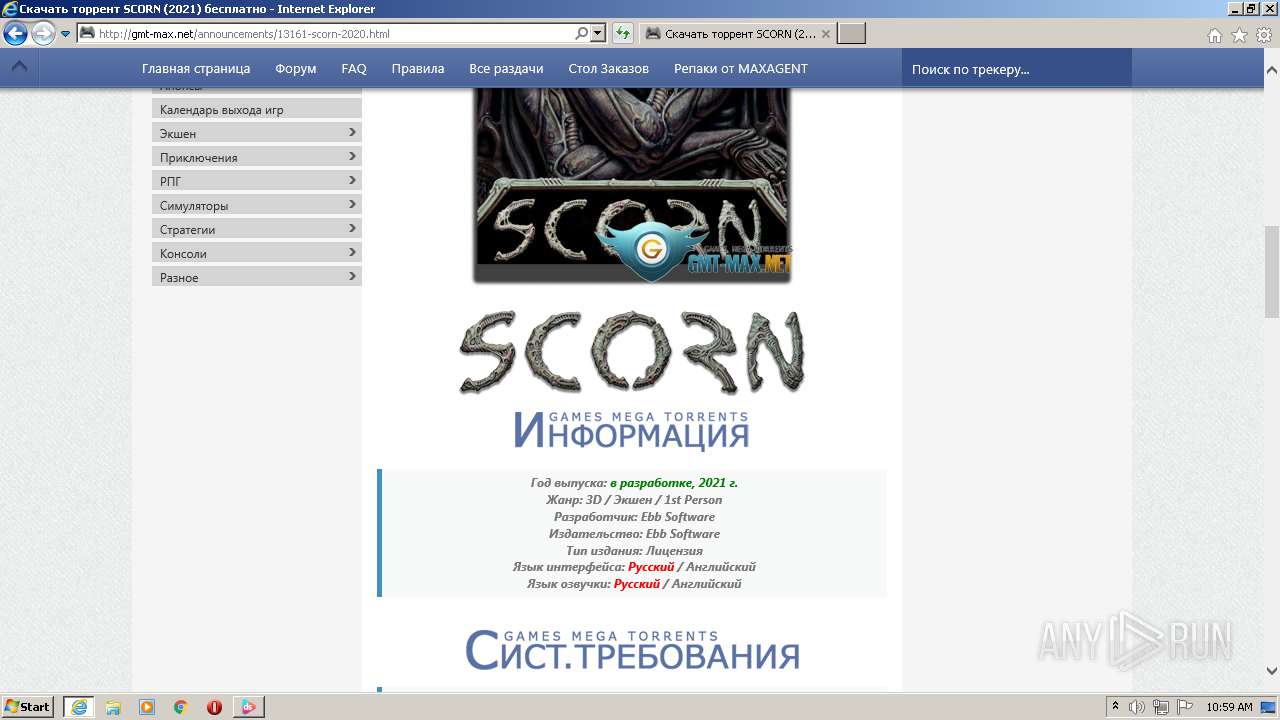Click the browser Forward arrow button

coord(43,34)
